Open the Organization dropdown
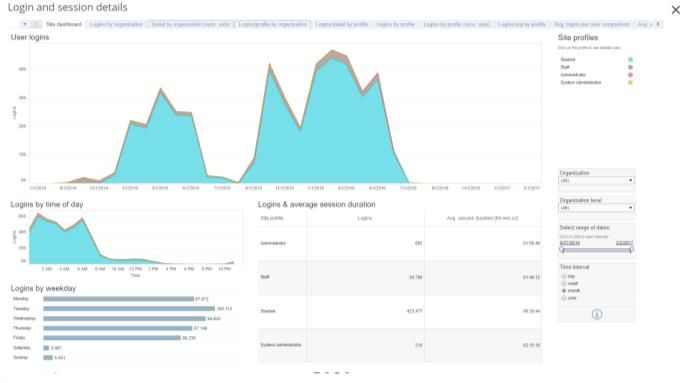Viewport: 692px width, 383px height. [x=596, y=180]
